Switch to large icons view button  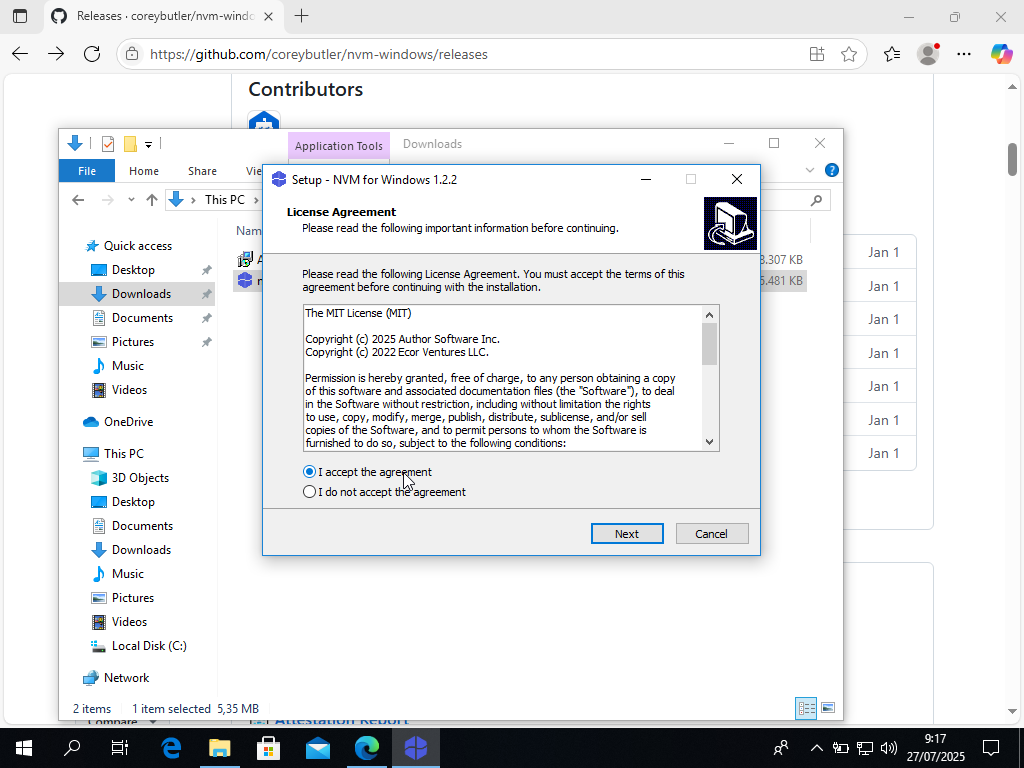click(x=828, y=709)
